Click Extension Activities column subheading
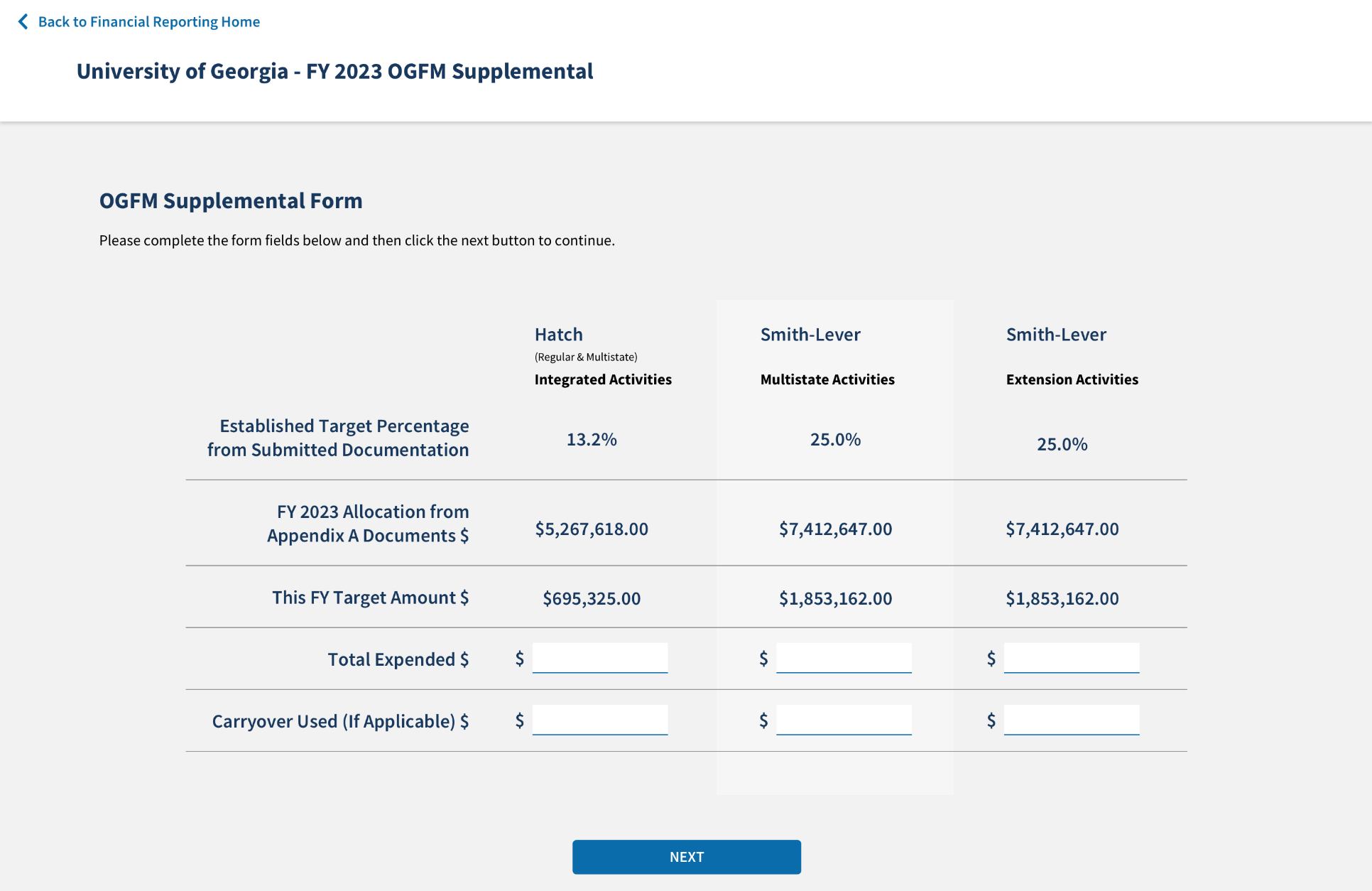The width and height of the screenshot is (1372, 891). pos(1071,379)
